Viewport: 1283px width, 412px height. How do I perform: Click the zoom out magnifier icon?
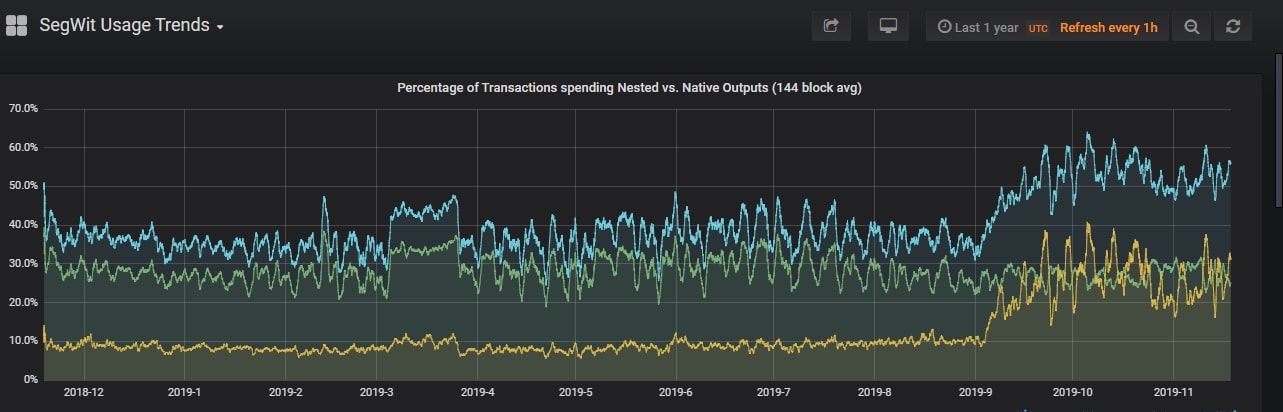click(1191, 27)
